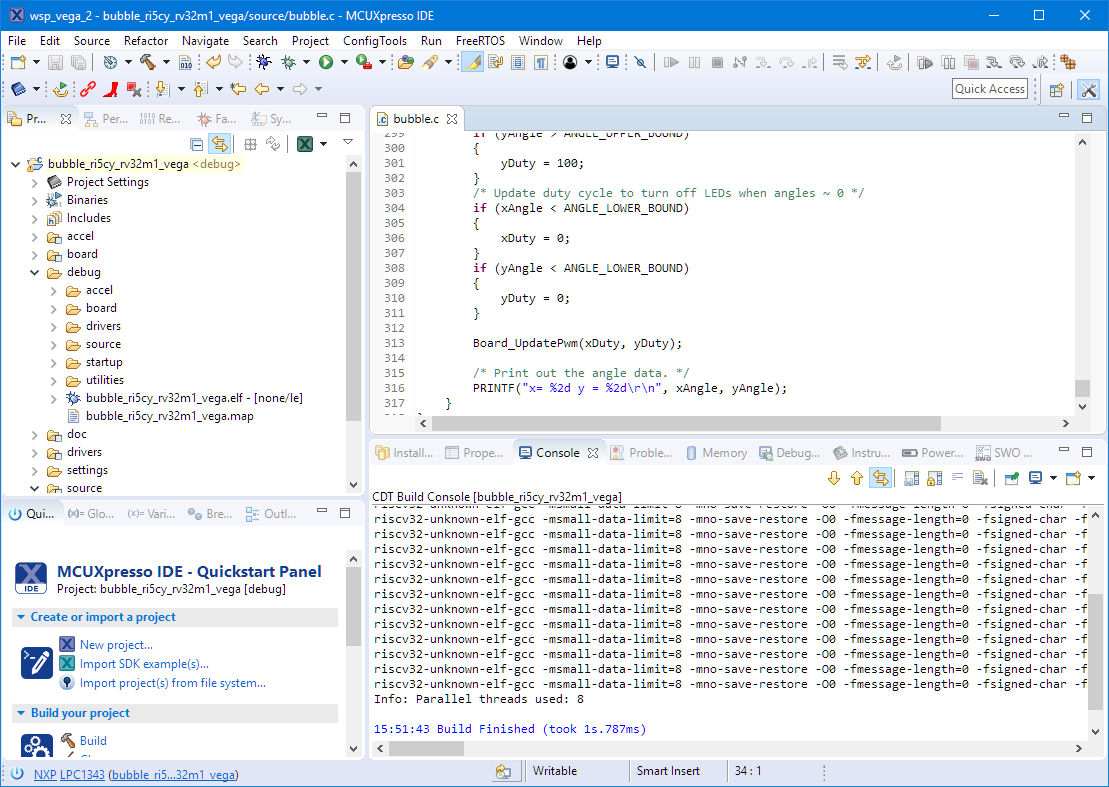Toggle Show Whitespace Characters pilcrow icon
1109x787 pixels.
(541, 62)
